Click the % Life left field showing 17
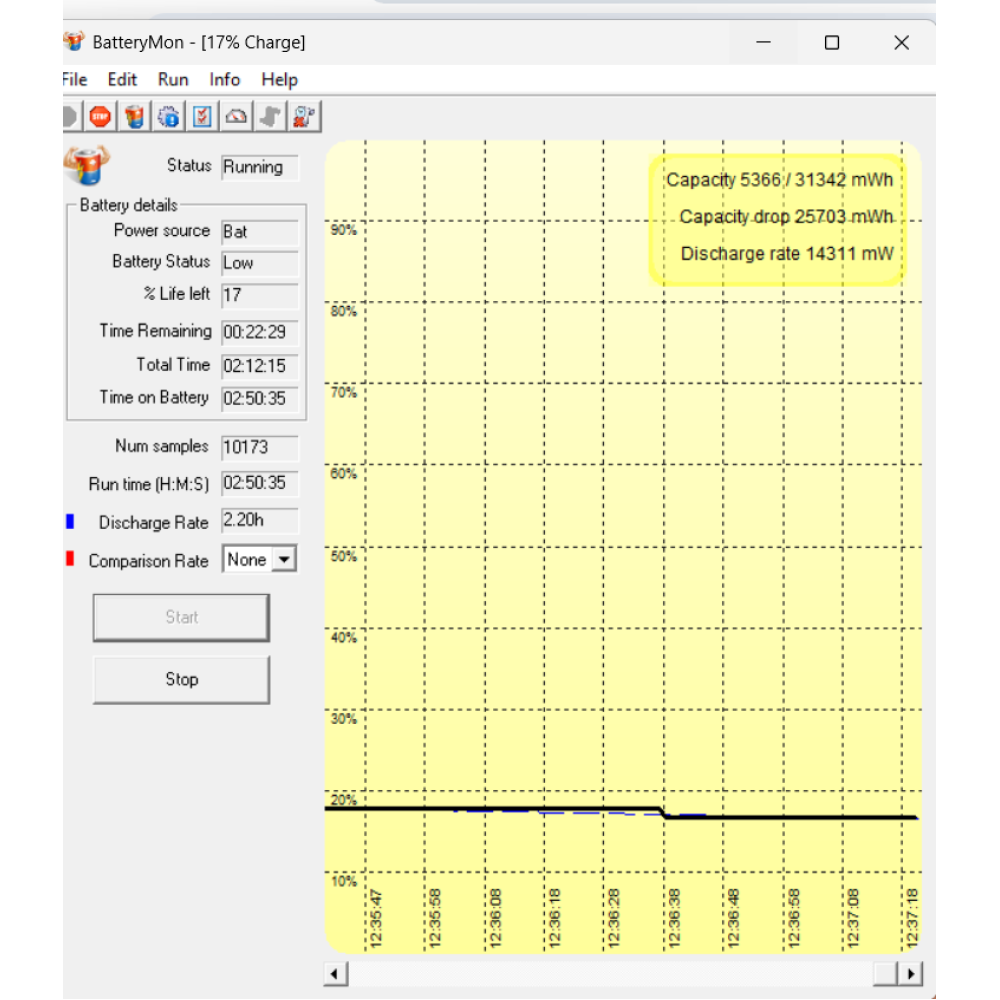This screenshot has height=1000, width=1000. pyautogui.click(x=260, y=295)
